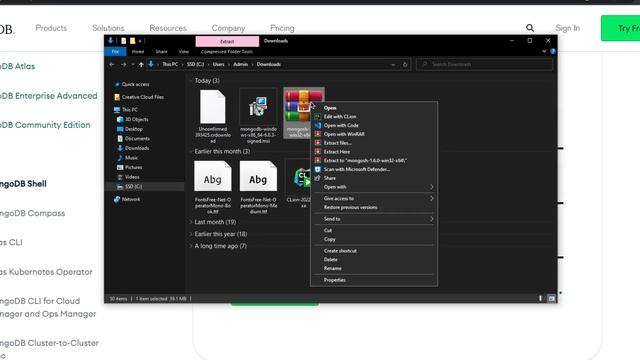Open Products menu on MongoDB website
Image resolution: width=640 pixels, height=360 pixels.
(51, 28)
